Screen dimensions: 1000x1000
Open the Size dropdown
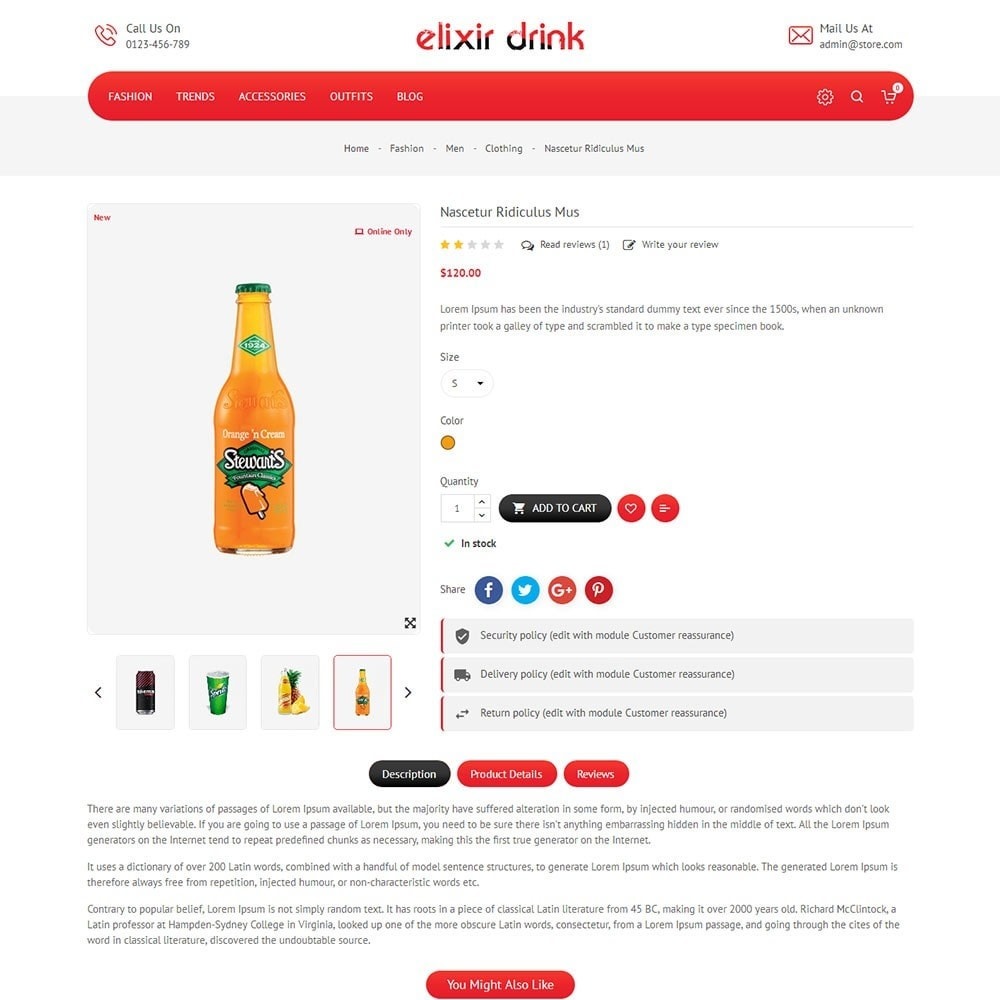[x=466, y=383]
